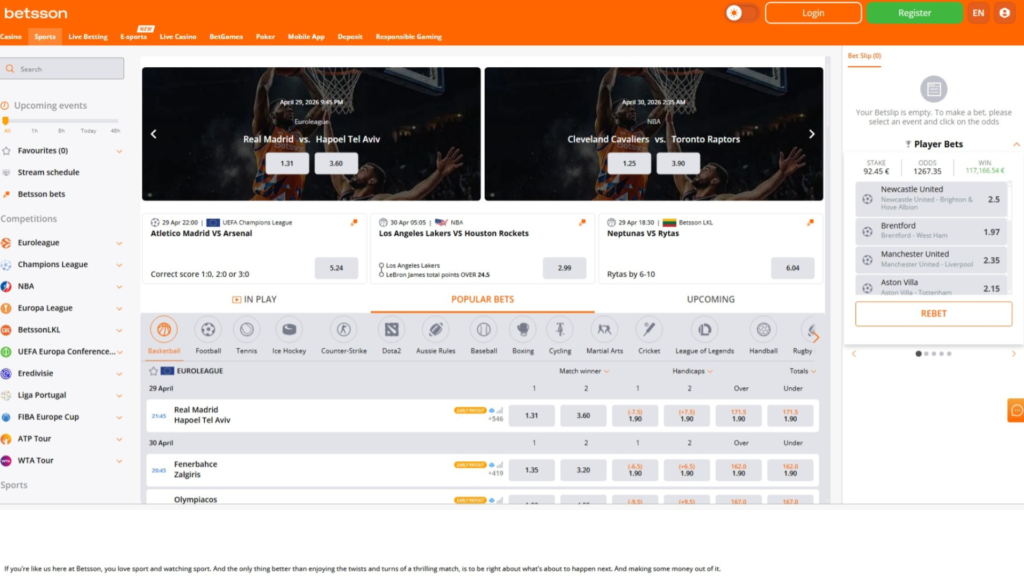Select the Basketball sport icon
Viewport: 1024px width, 576px height.
coord(164,330)
